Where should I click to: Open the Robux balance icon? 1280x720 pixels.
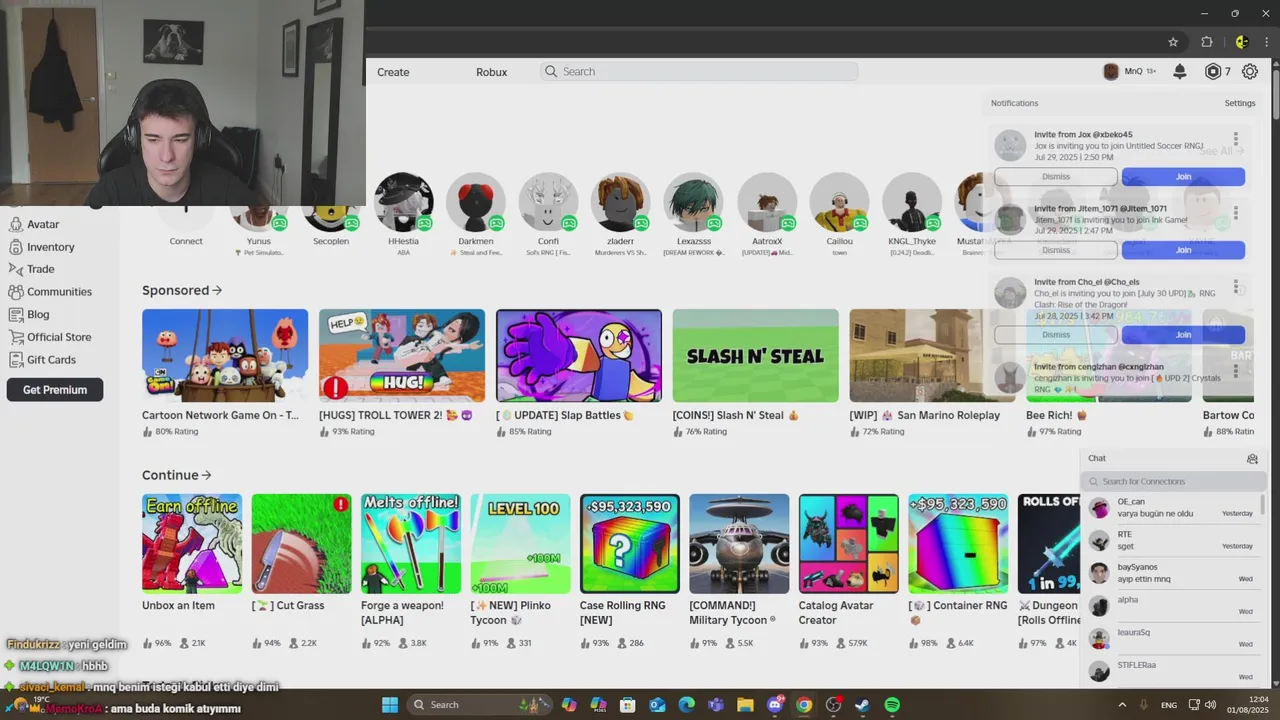point(1213,72)
